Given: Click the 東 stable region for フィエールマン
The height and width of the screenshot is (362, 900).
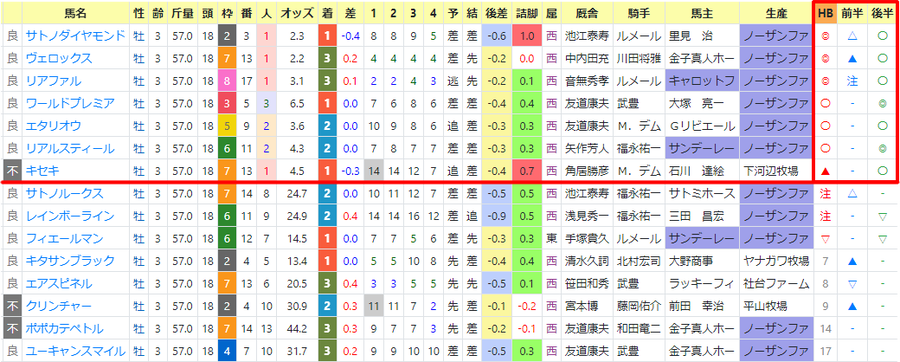Looking at the screenshot, I should (552, 239).
